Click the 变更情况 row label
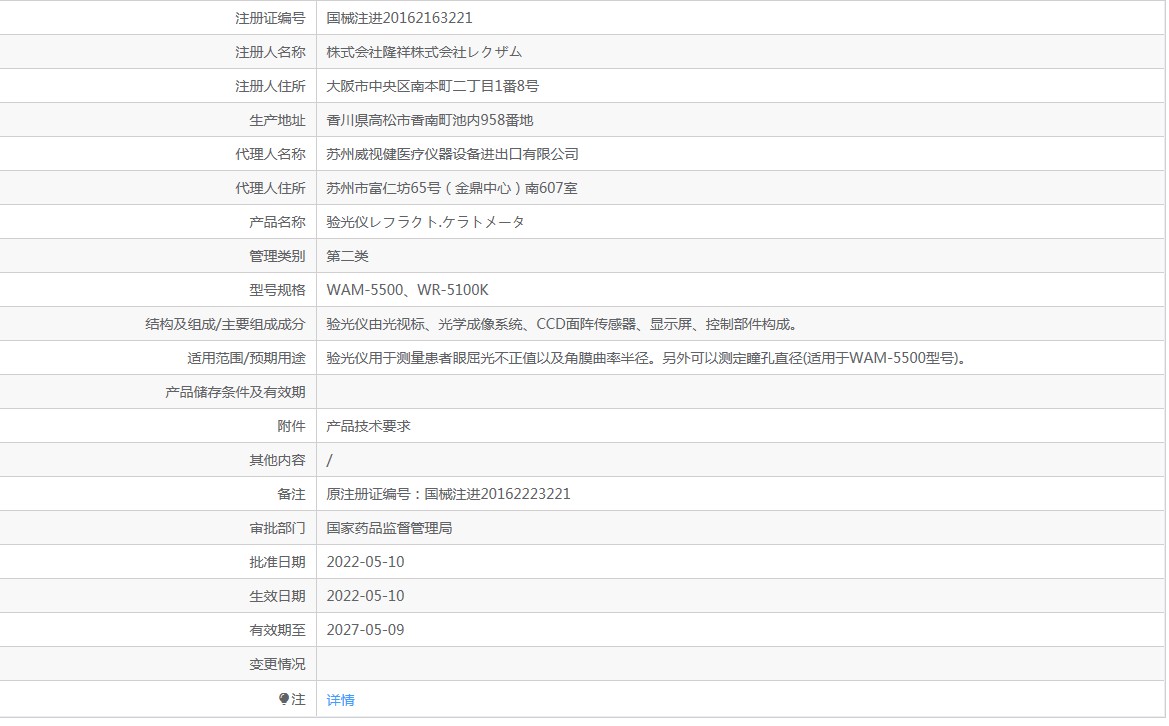Image resolution: width=1169 pixels, height=726 pixels. (277, 664)
